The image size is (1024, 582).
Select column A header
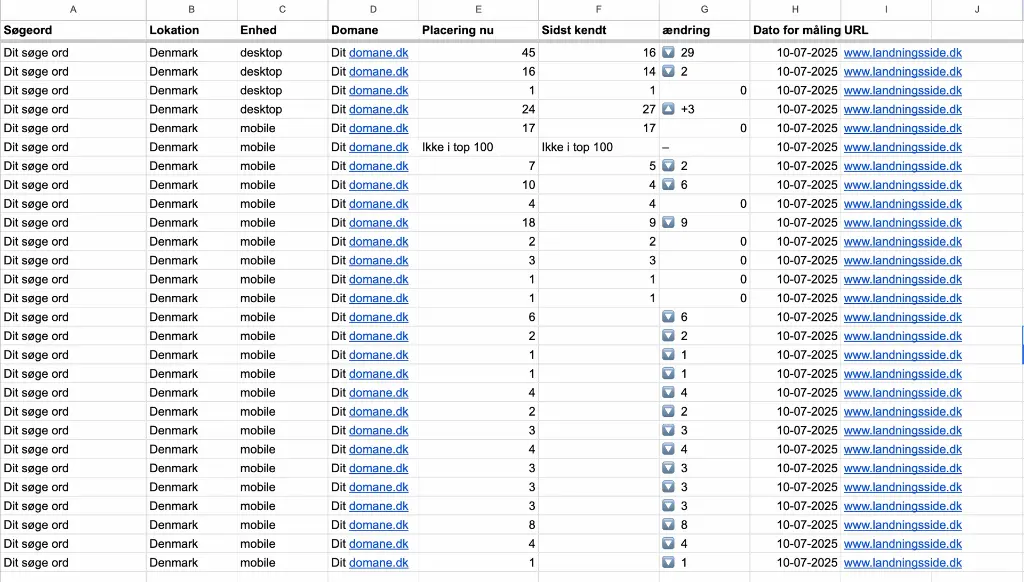click(x=73, y=9)
